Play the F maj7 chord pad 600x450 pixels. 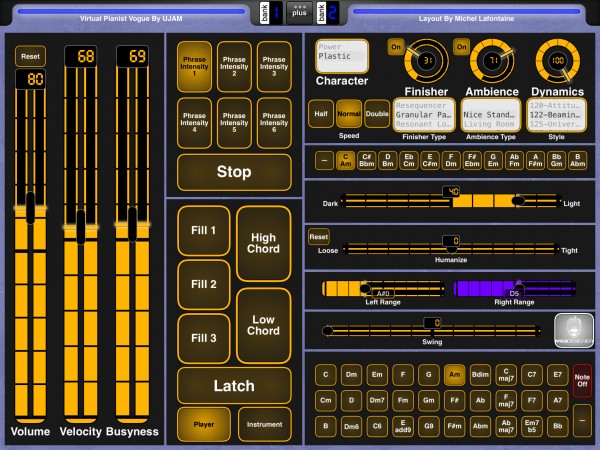click(506, 400)
